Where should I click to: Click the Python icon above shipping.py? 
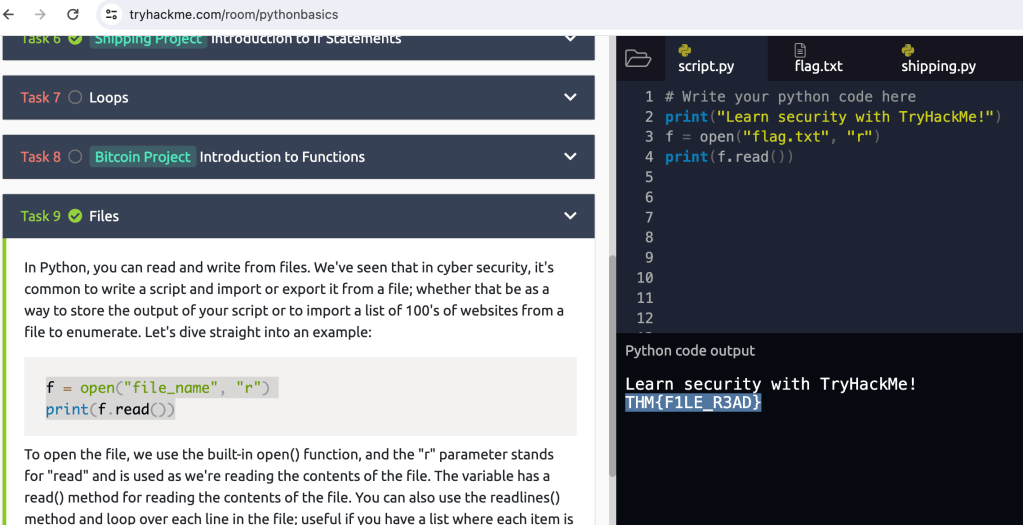pyautogui.click(x=908, y=50)
